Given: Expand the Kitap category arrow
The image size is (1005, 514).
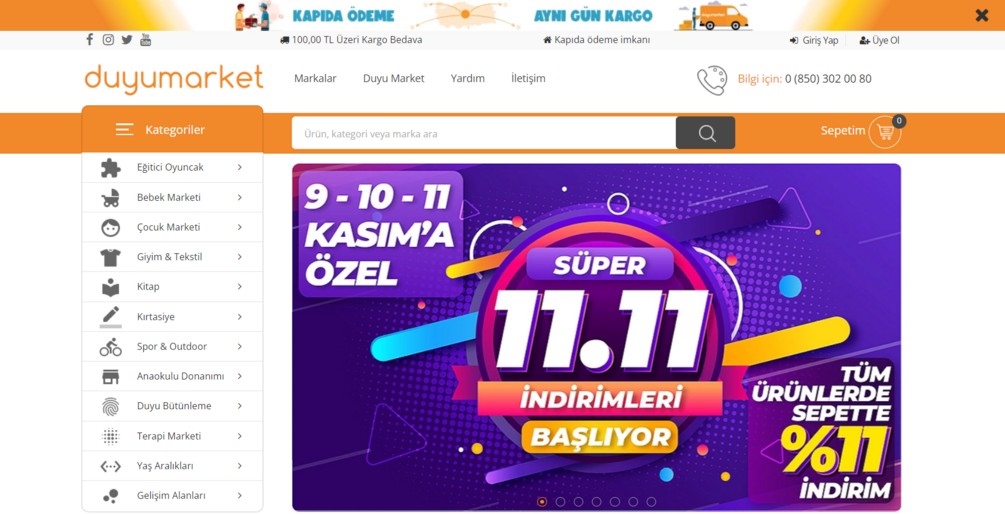Looking at the screenshot, I should click(240, 286).
